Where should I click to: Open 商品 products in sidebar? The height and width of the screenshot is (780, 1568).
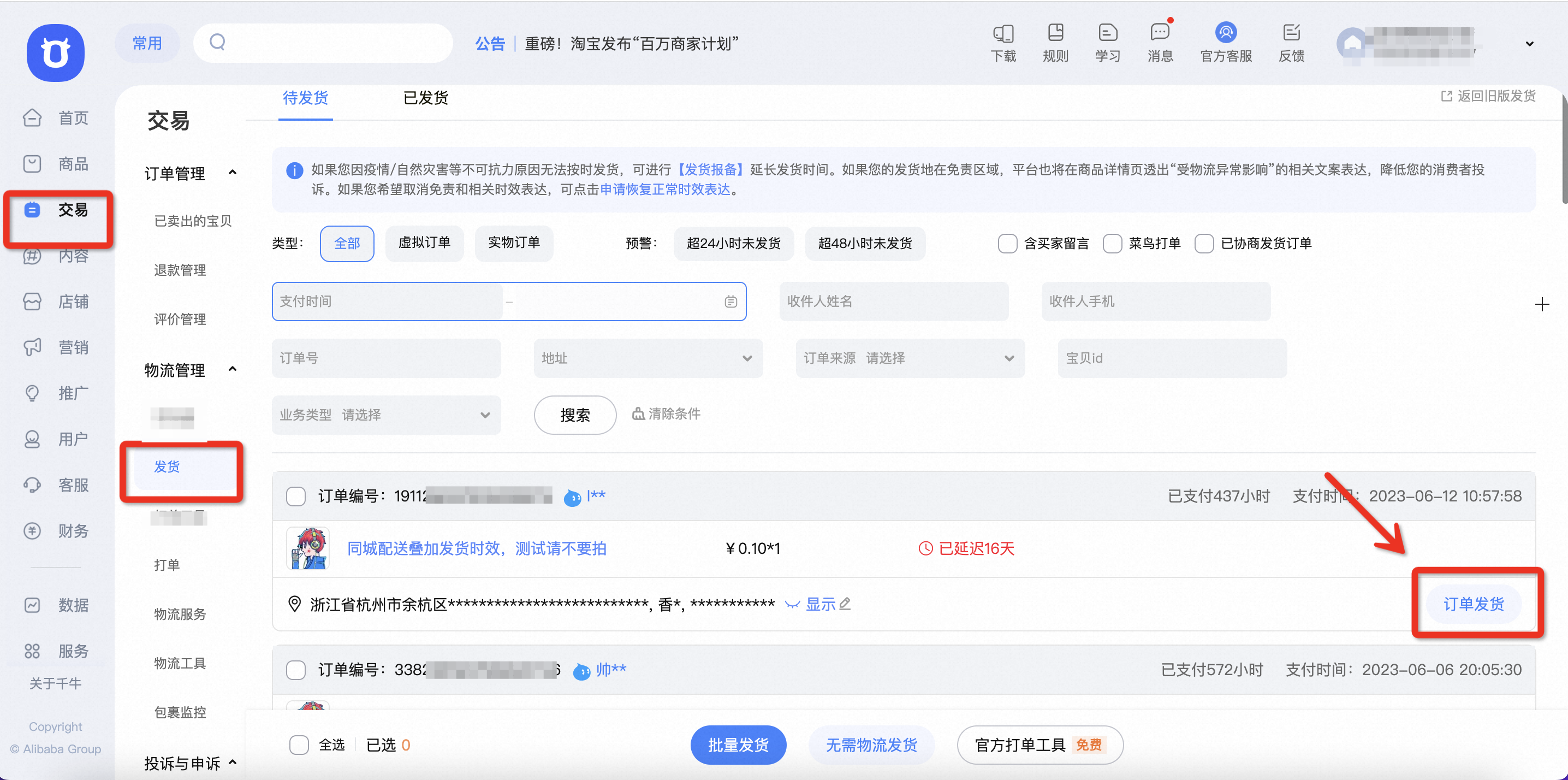(55, 164)
